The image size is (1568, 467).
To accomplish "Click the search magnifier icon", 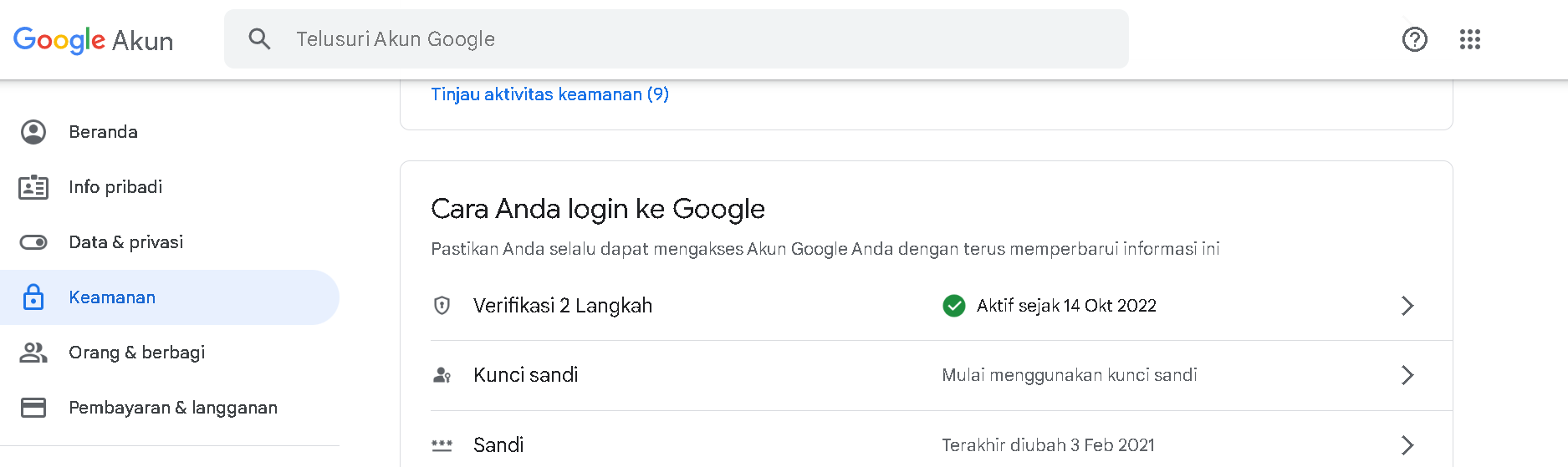I will (259, 38).
